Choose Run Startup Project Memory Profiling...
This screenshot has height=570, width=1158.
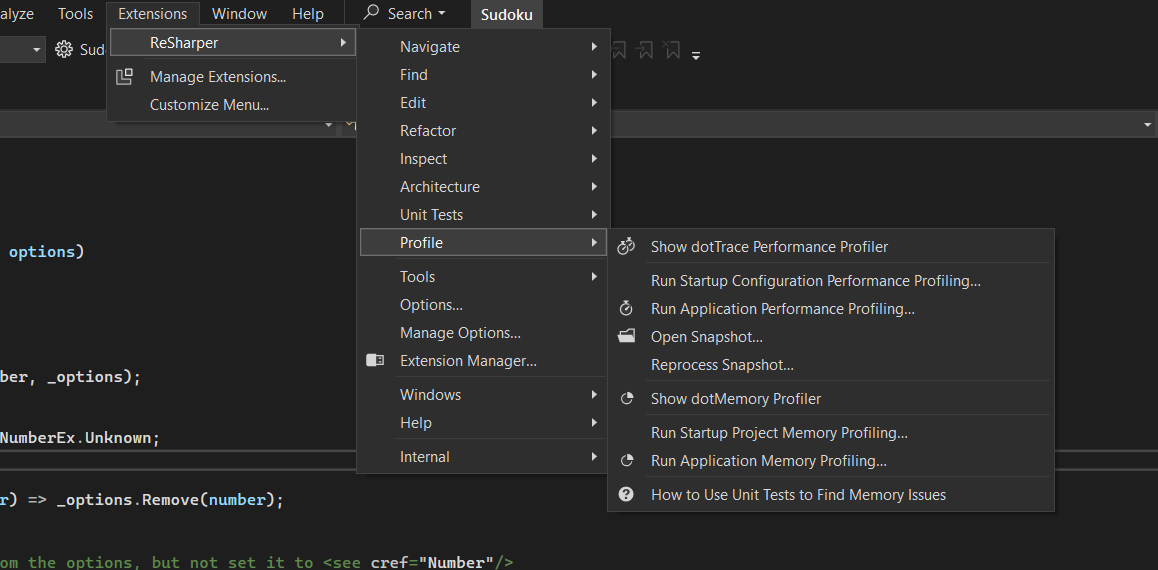[x=831, y=433]
